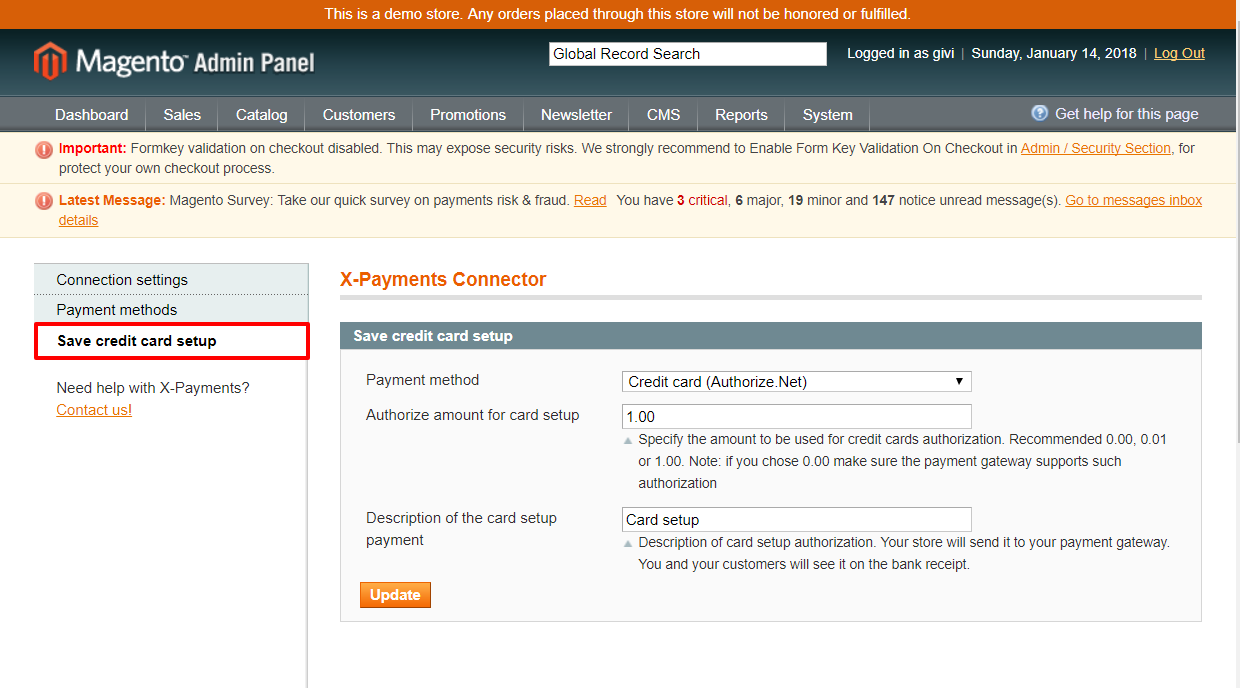Open the Dashboard menu
The image size is (1240, 688).
point(92,115)
